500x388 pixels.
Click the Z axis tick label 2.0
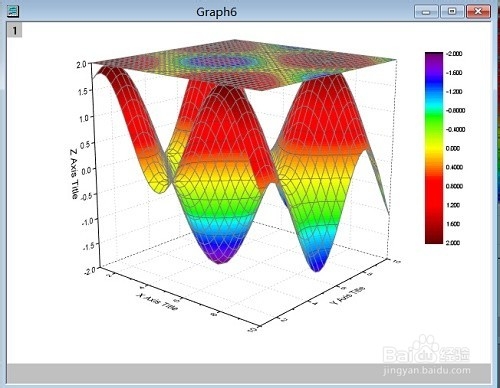tap(81, 64)
